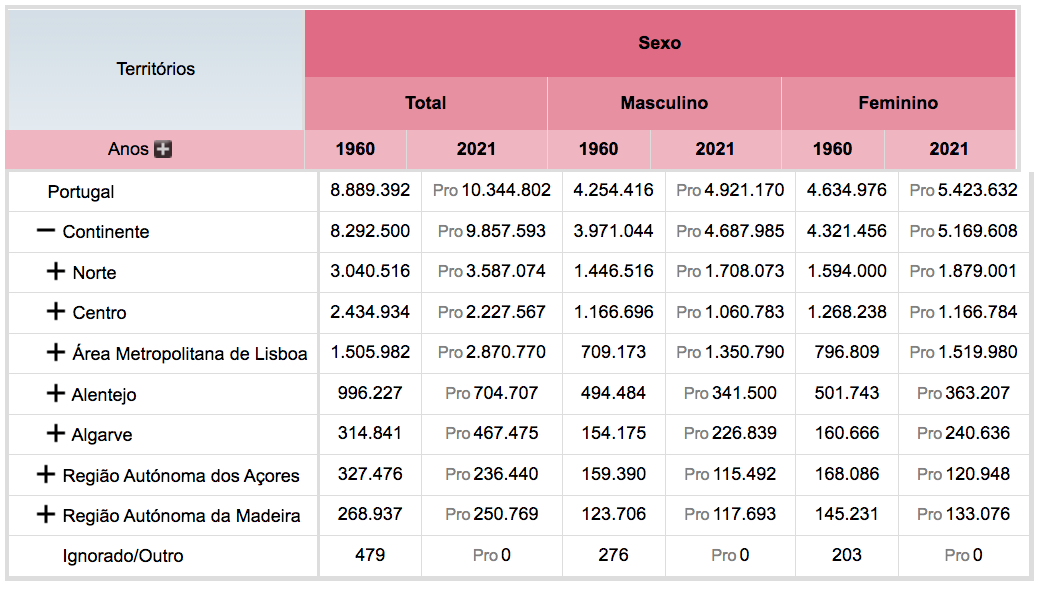The image size is (1042, 591).
Task: Expand Região Autónoma da Madeira
Action: point(45,515)
